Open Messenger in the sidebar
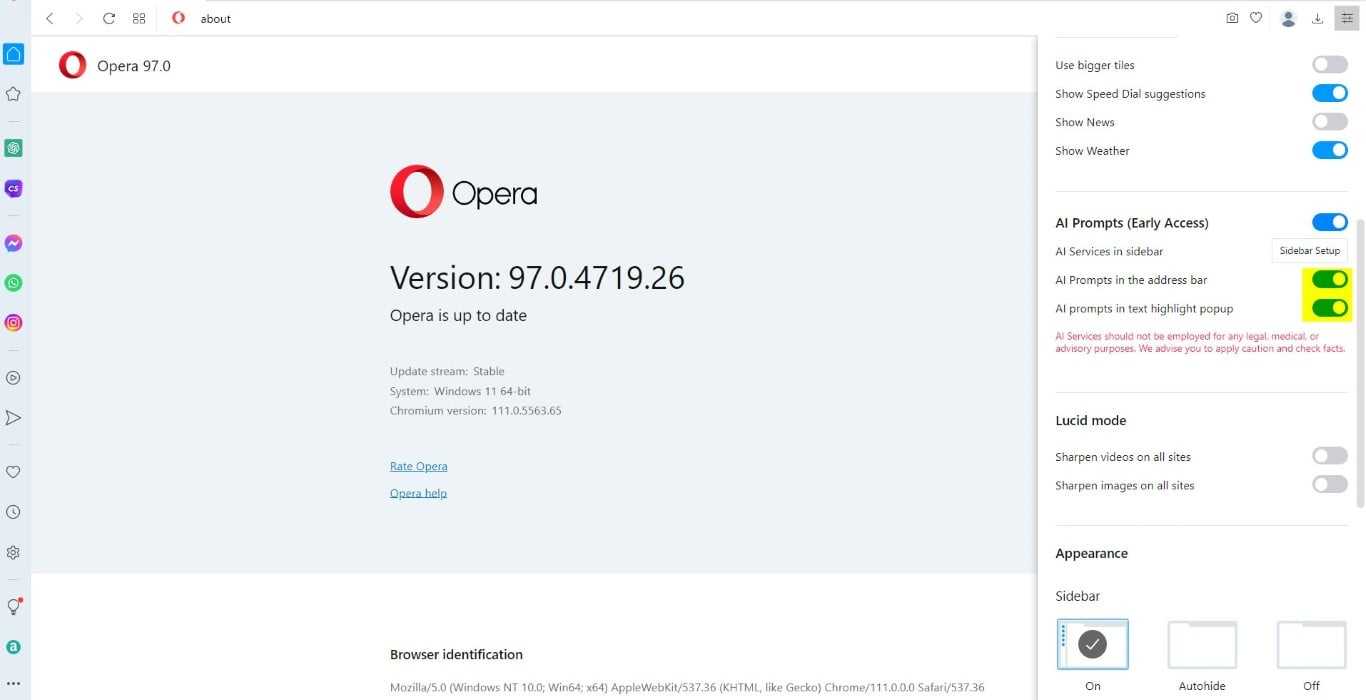The width and height of the screenshot is (1366, 700). click(13, 243)
